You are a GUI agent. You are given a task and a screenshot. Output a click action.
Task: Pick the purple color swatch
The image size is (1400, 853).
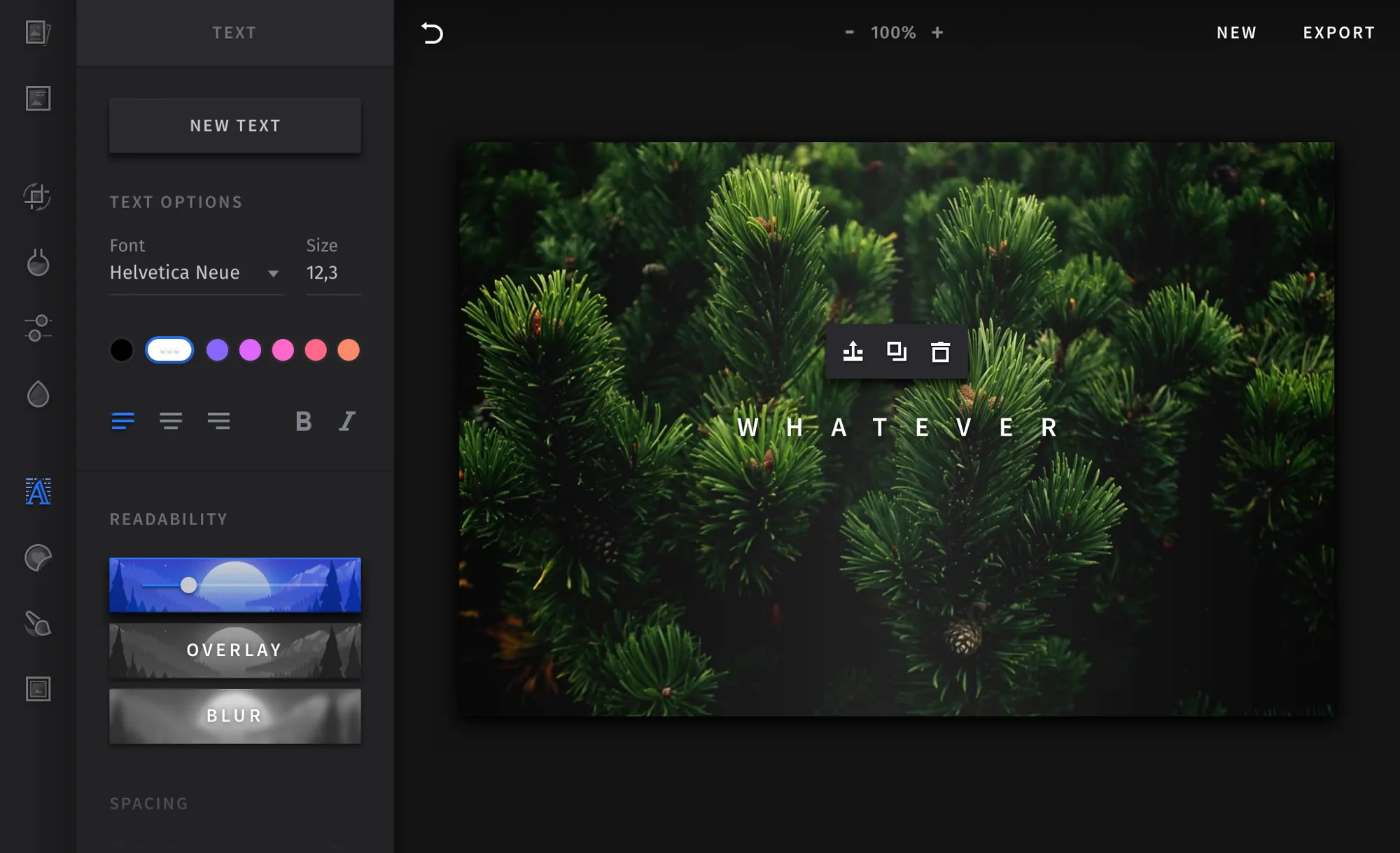click(x=218, y=349)
